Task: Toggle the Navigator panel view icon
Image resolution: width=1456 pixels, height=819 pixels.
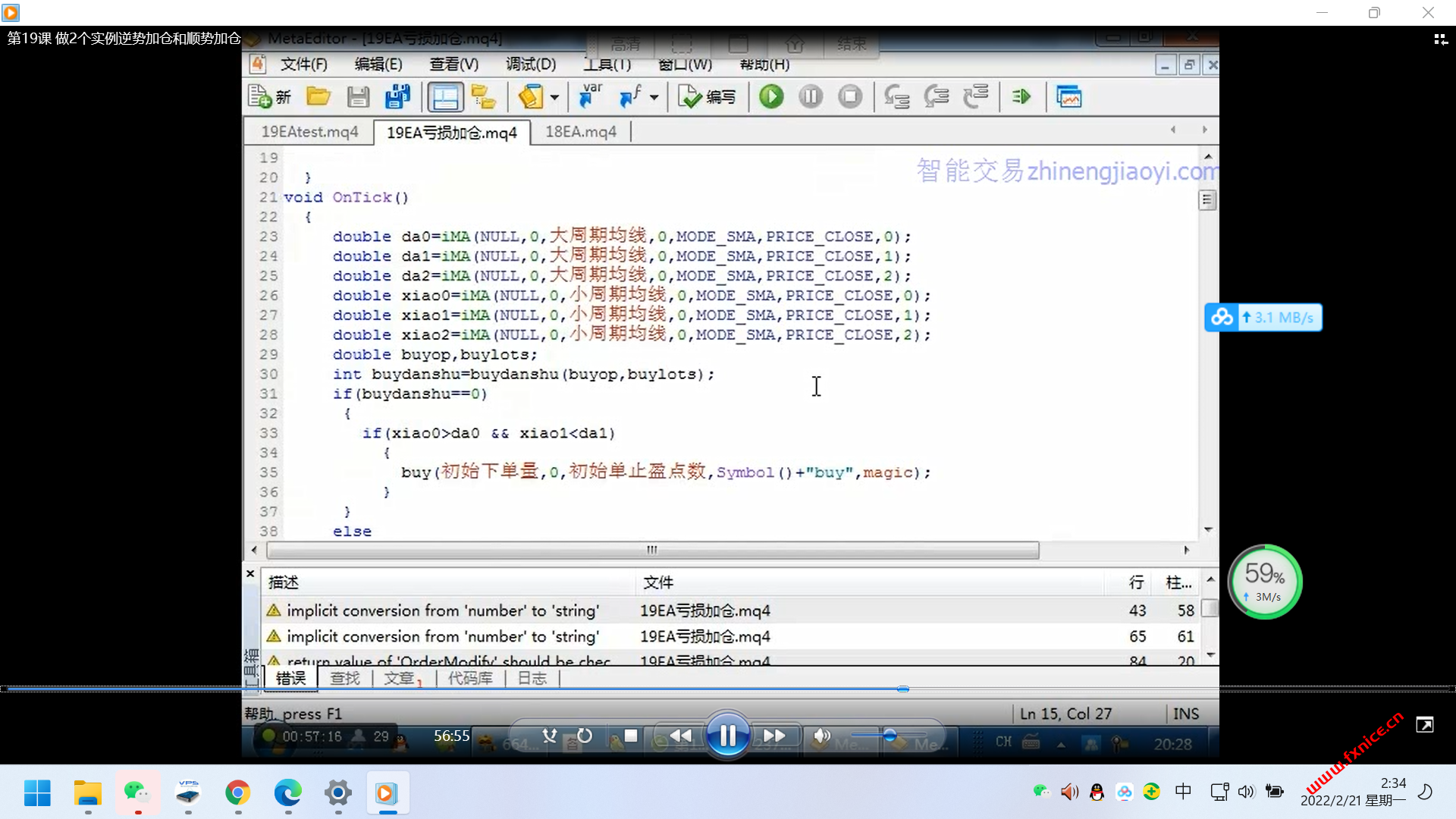Action: click(x=444, y=97)
